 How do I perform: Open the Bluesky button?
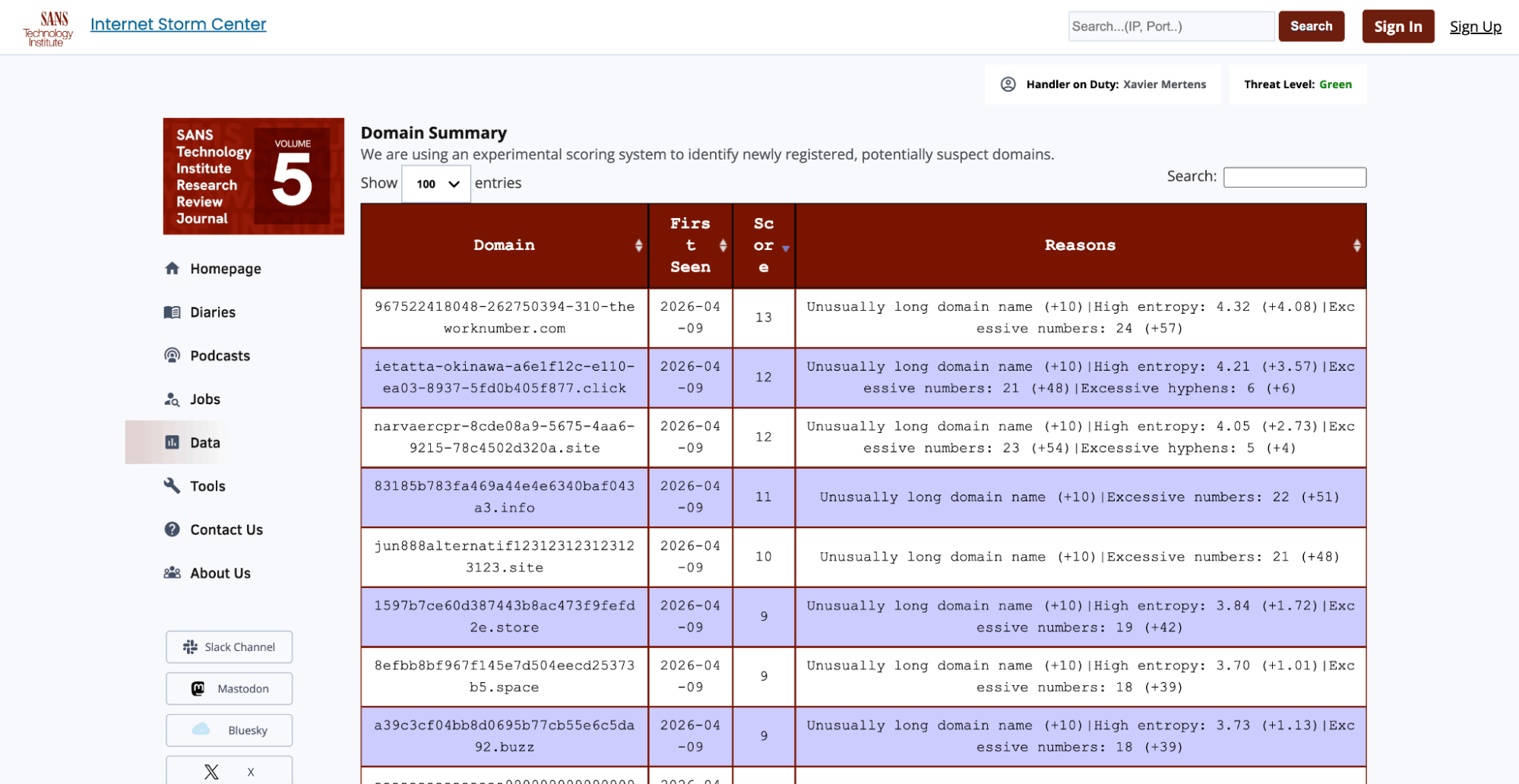229,730
